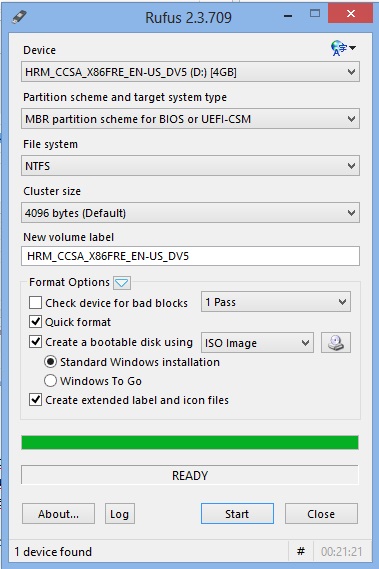
Task: Click the About... button
Action: coord(58,513)
